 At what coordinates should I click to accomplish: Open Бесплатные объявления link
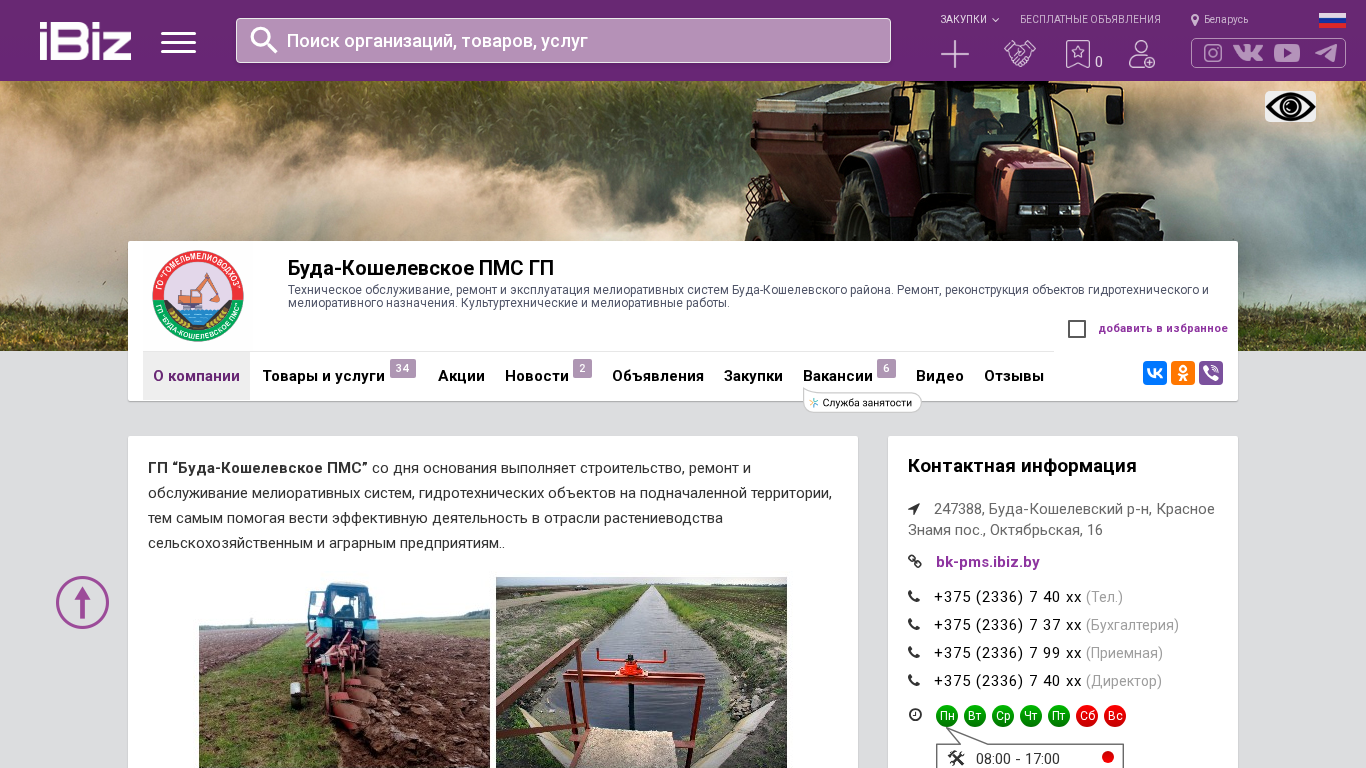click(1090, 20)
